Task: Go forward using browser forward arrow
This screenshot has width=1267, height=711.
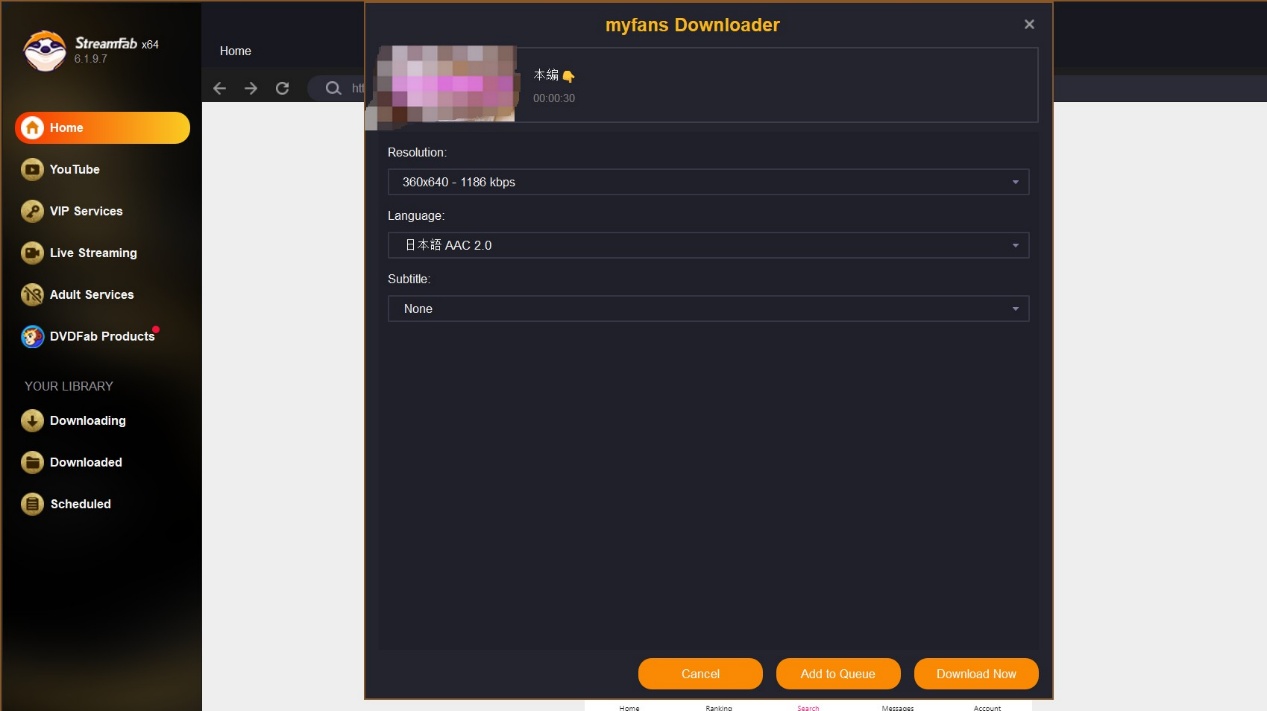Action: point(251,88)
